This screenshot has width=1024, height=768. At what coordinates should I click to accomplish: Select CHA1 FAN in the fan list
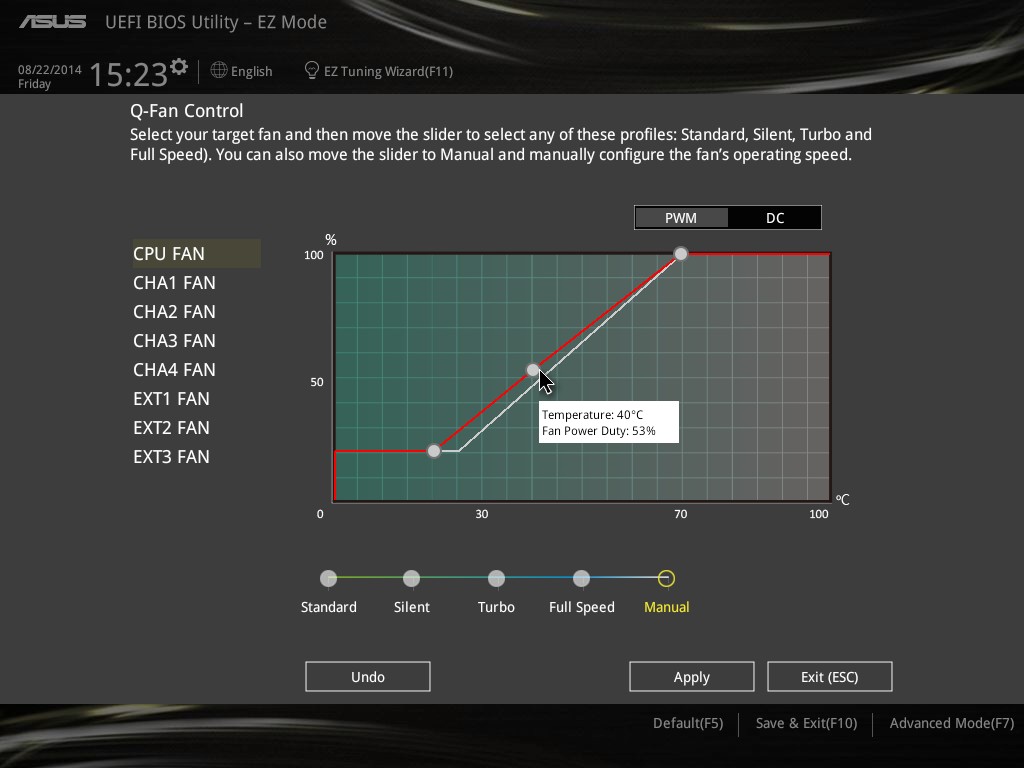click(174, 283)
